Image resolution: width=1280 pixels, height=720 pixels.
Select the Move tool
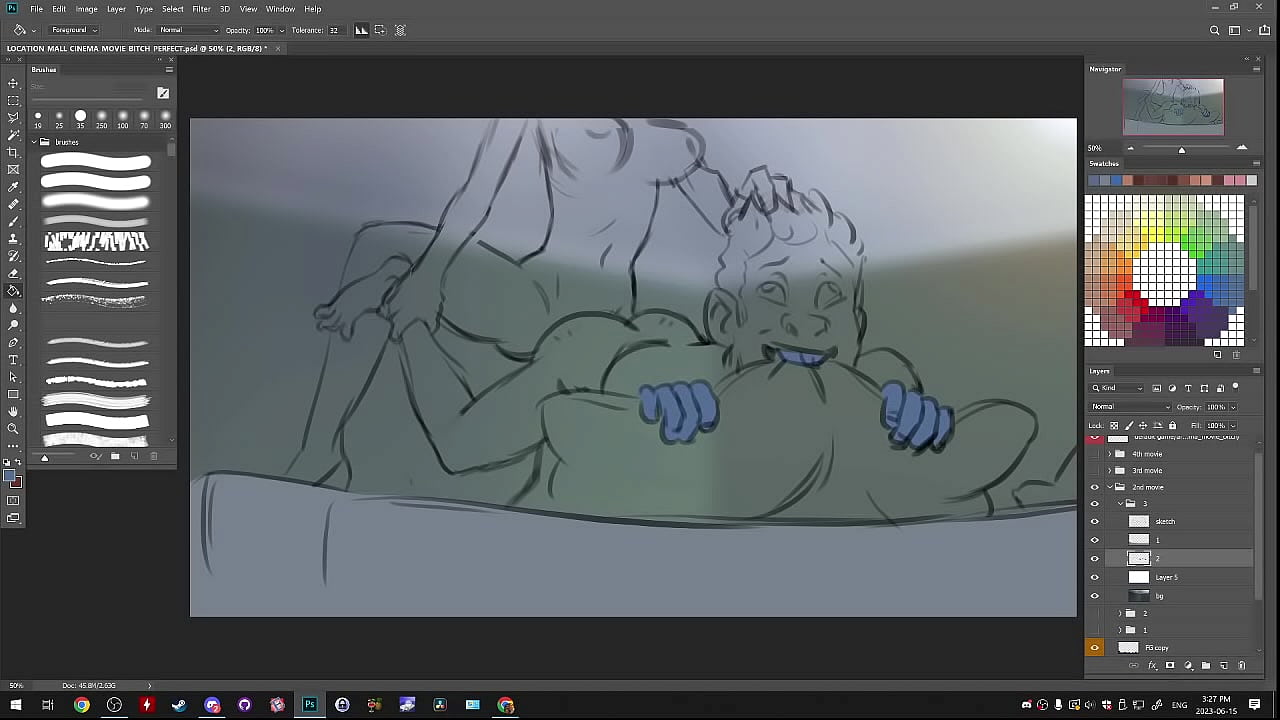pyautogui.click(x=13, y=83)
